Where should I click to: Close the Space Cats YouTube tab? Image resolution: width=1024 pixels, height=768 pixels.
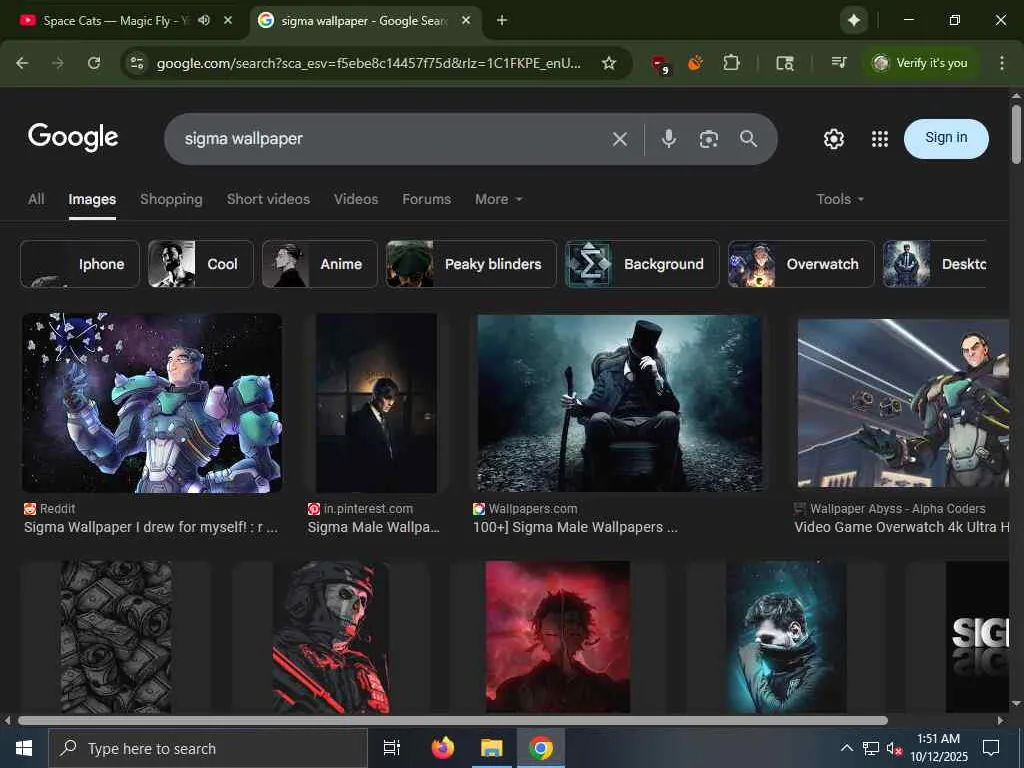tap(228, 20)
